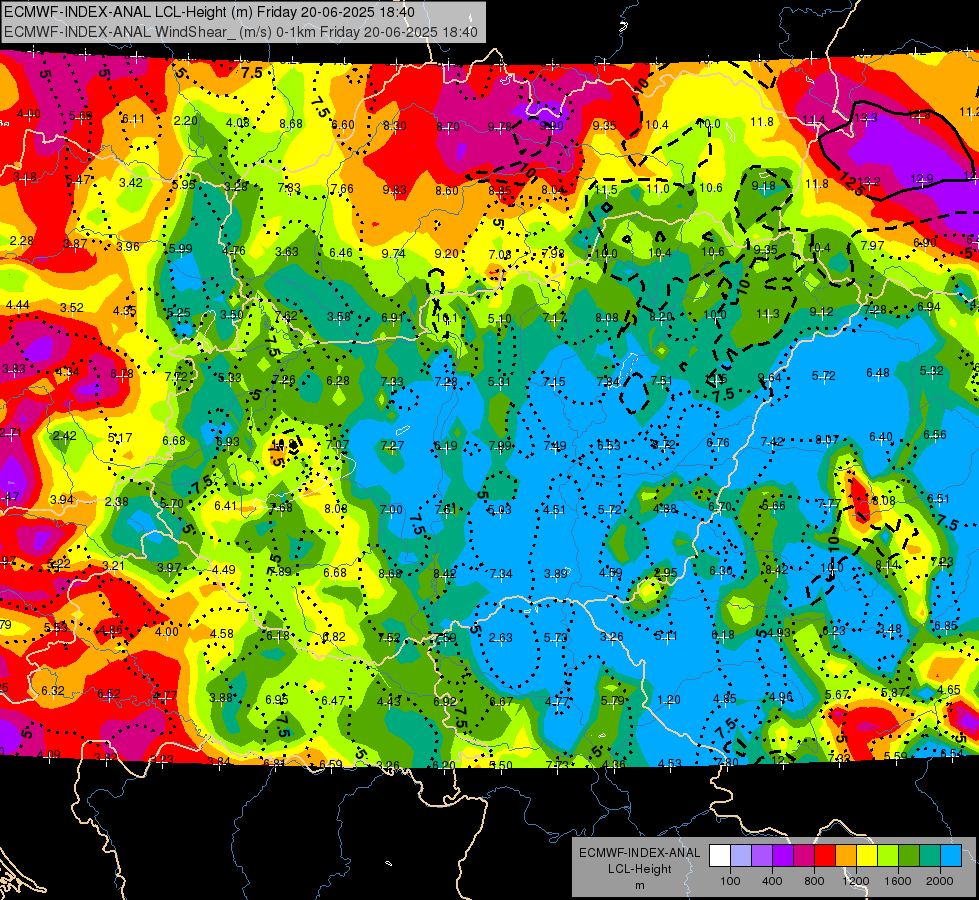Click the wind shear value '9.64'
The image size is (979, 900).
click(769, 377)
